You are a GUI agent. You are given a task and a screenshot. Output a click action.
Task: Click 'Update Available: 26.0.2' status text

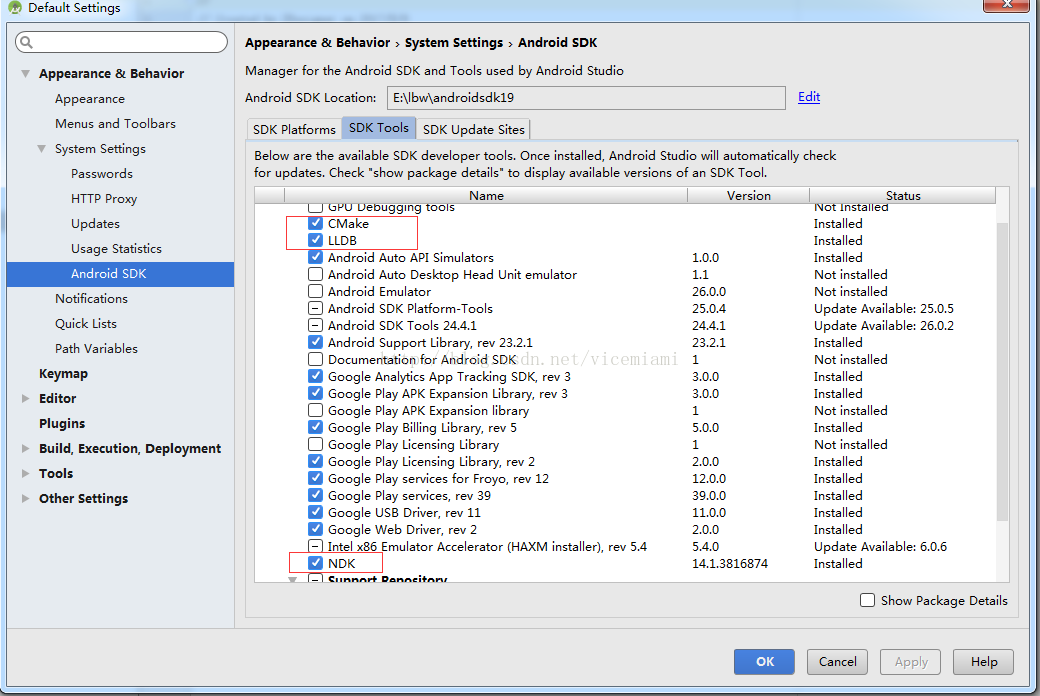[x=883, y=326]
